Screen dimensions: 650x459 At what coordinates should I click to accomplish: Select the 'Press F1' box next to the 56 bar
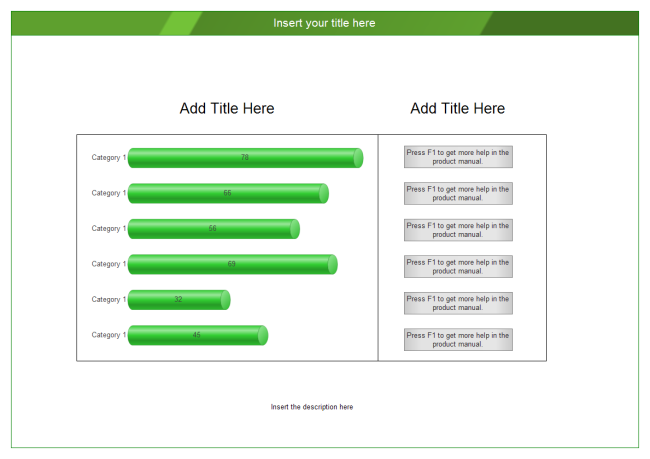pyautogui.click(x=458, y=230)
